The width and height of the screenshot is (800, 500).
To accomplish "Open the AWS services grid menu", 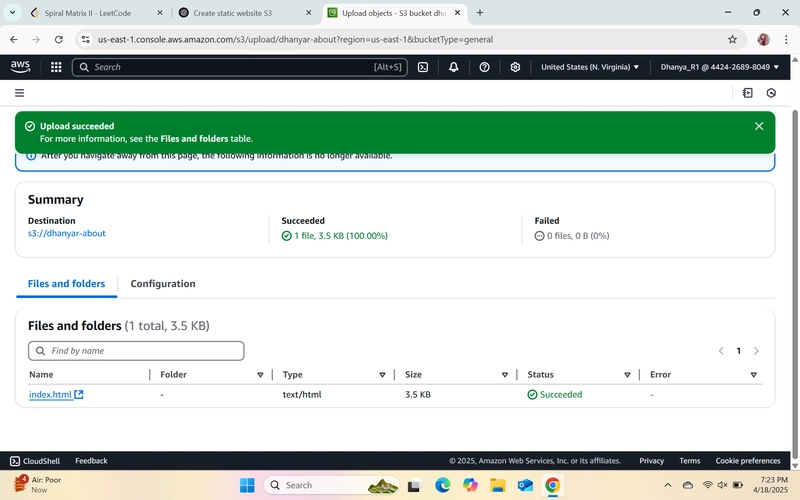I will click(56, 67).
